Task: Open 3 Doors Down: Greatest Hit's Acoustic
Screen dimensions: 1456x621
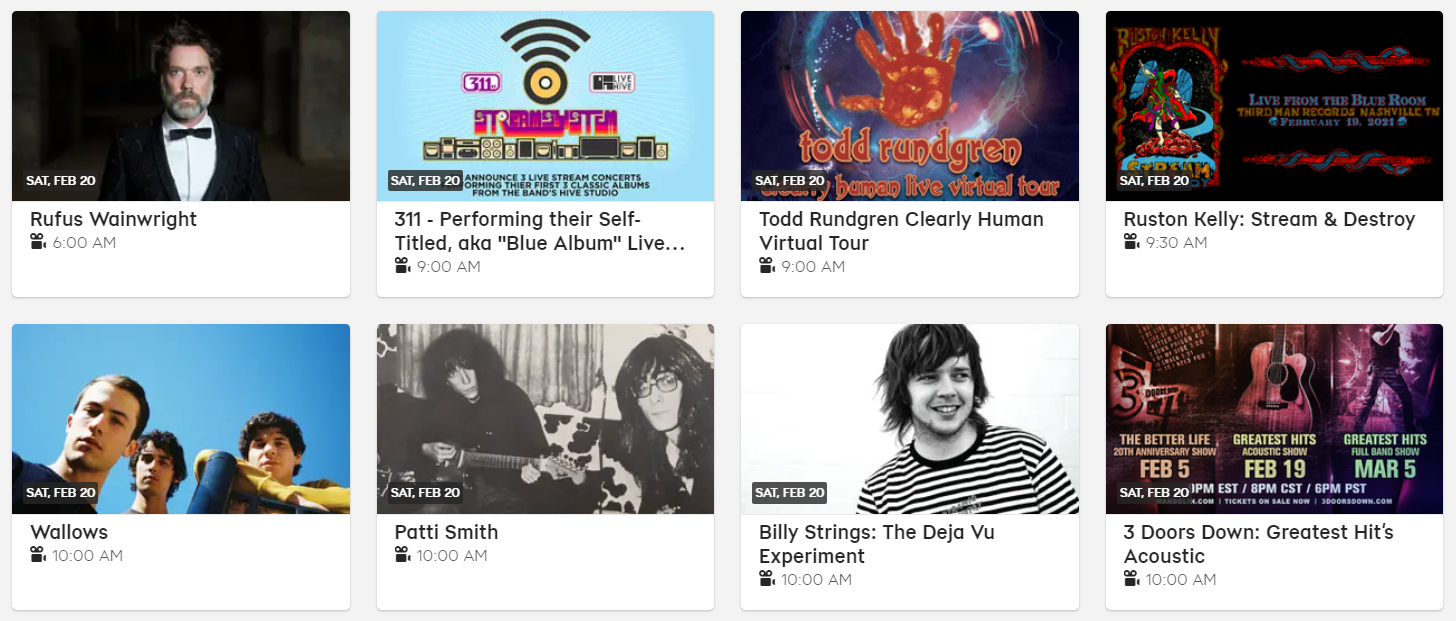Action: (1258, 544)
